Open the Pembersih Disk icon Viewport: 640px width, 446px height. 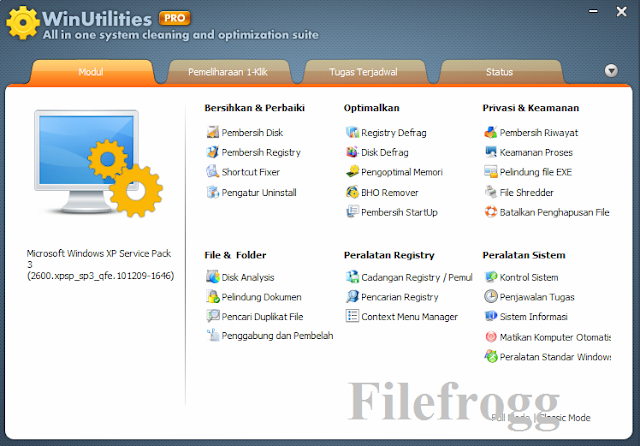213,132
